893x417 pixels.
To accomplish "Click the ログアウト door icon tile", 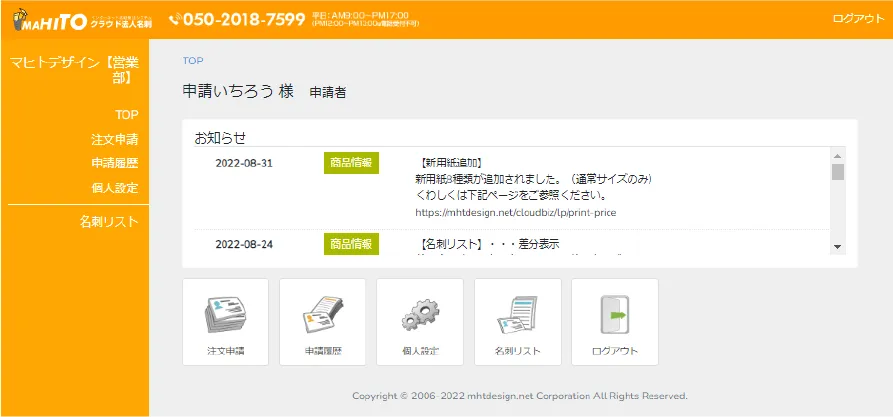I will tap(615, 322).
